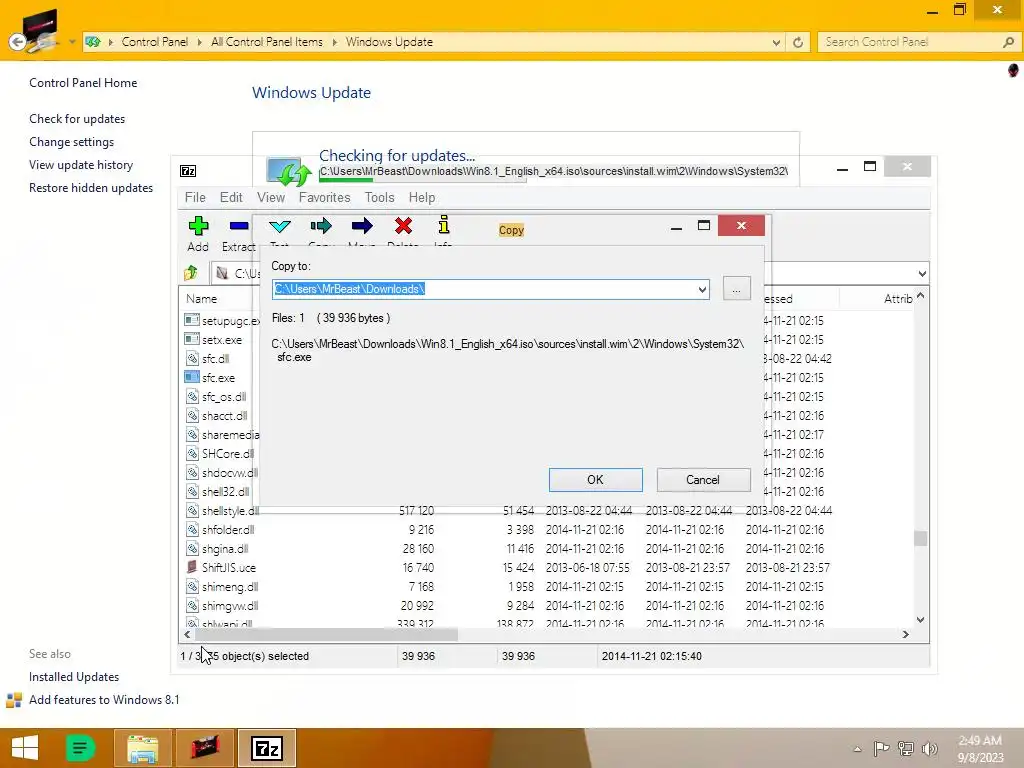The image size is (1024, 768).
Task: Select the sfc_os.dll file
Action: pyautogui.click(x=224, y=396)
